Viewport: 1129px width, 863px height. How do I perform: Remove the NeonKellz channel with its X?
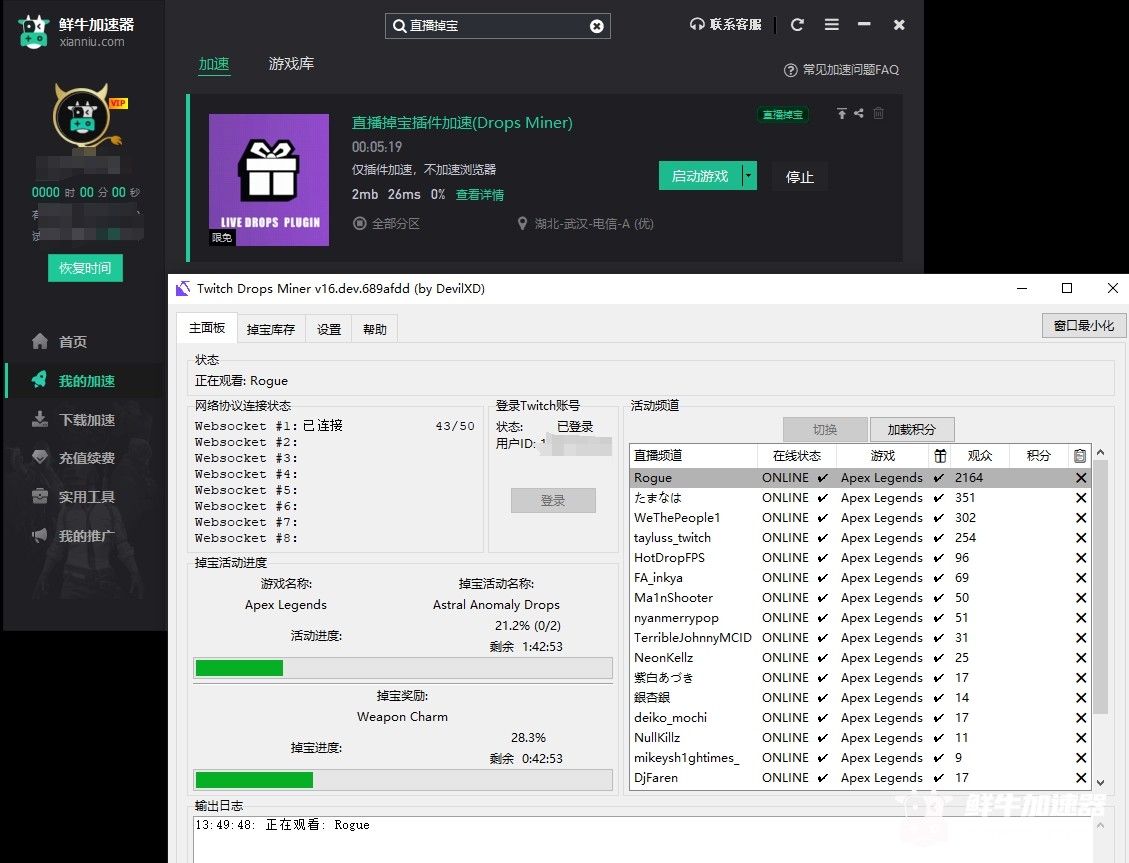pos(1081,658)
